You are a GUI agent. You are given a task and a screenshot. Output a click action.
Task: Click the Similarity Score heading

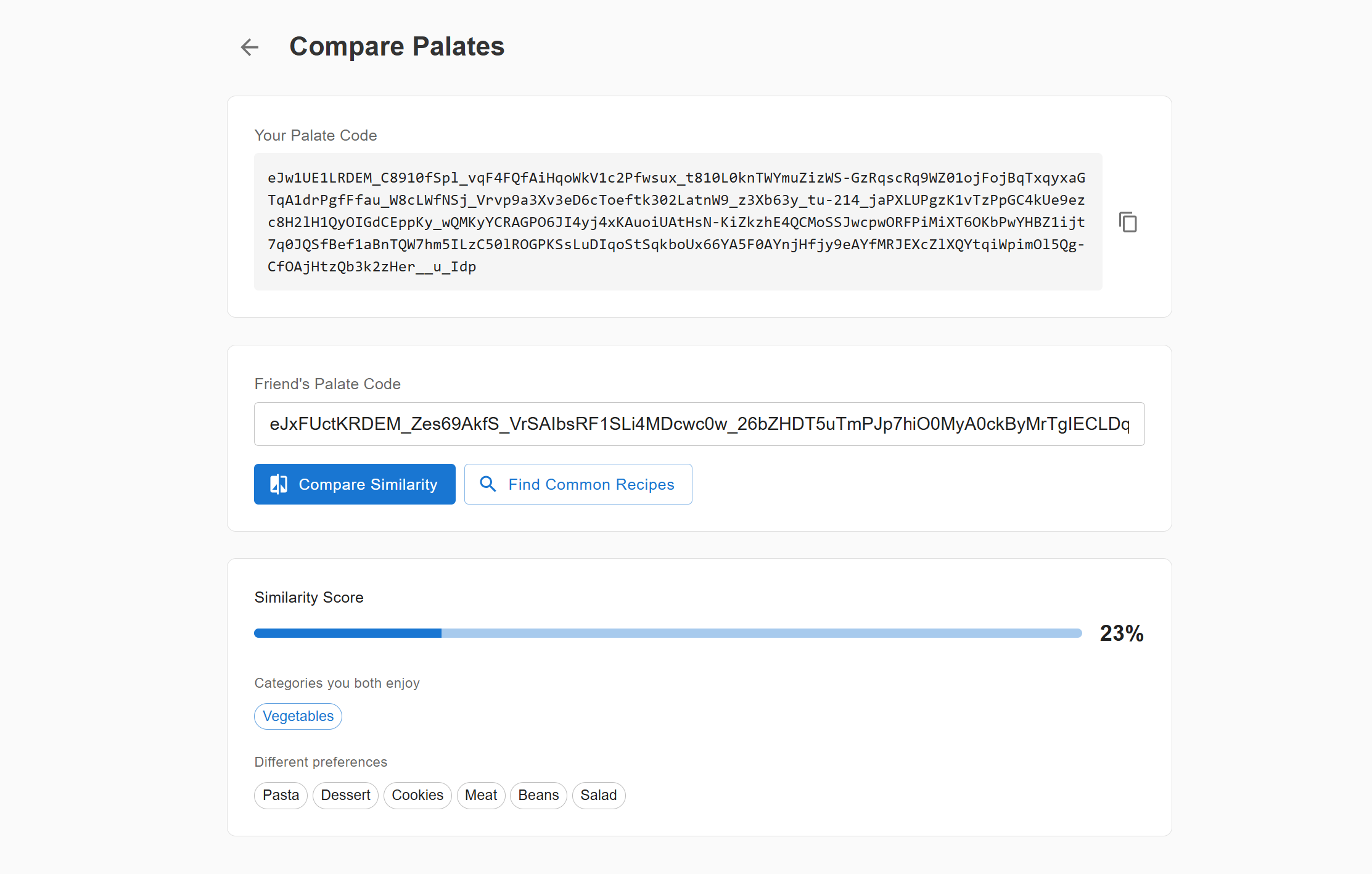308,597
